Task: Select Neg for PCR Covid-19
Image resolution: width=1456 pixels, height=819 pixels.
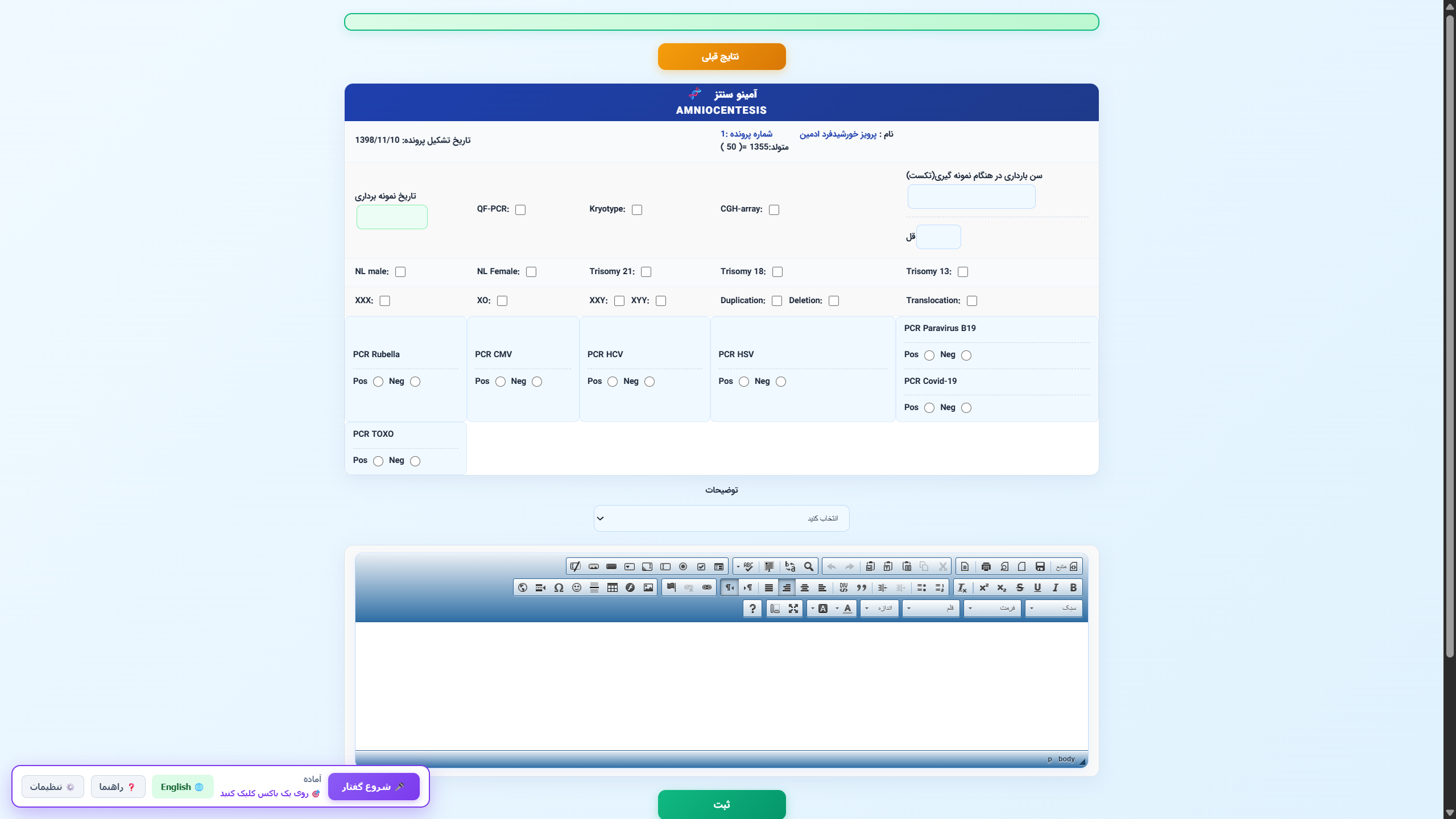Action: 966,408
